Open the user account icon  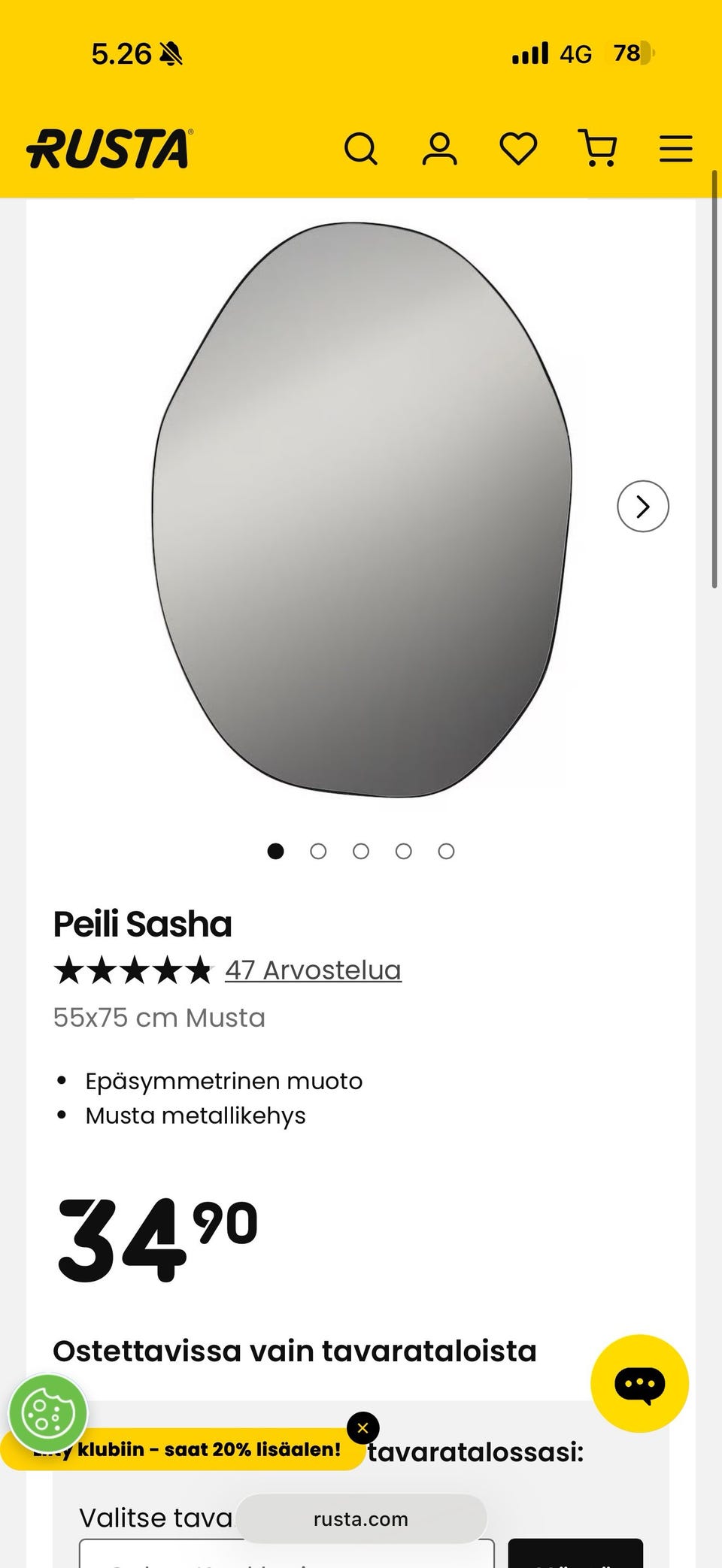tap(439, 148)
